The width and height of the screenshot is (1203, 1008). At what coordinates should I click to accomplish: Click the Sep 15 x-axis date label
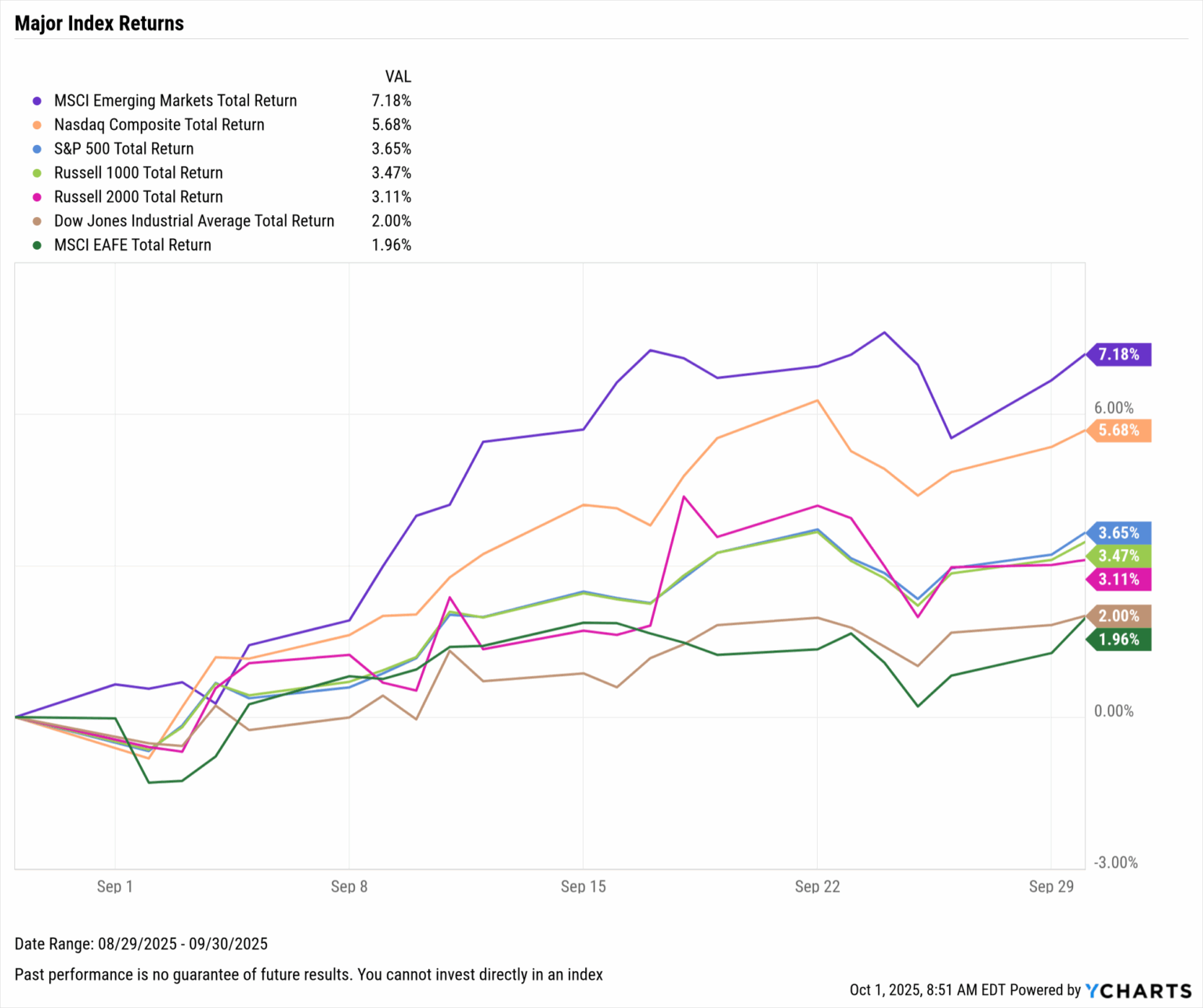[x=583, y=887]
